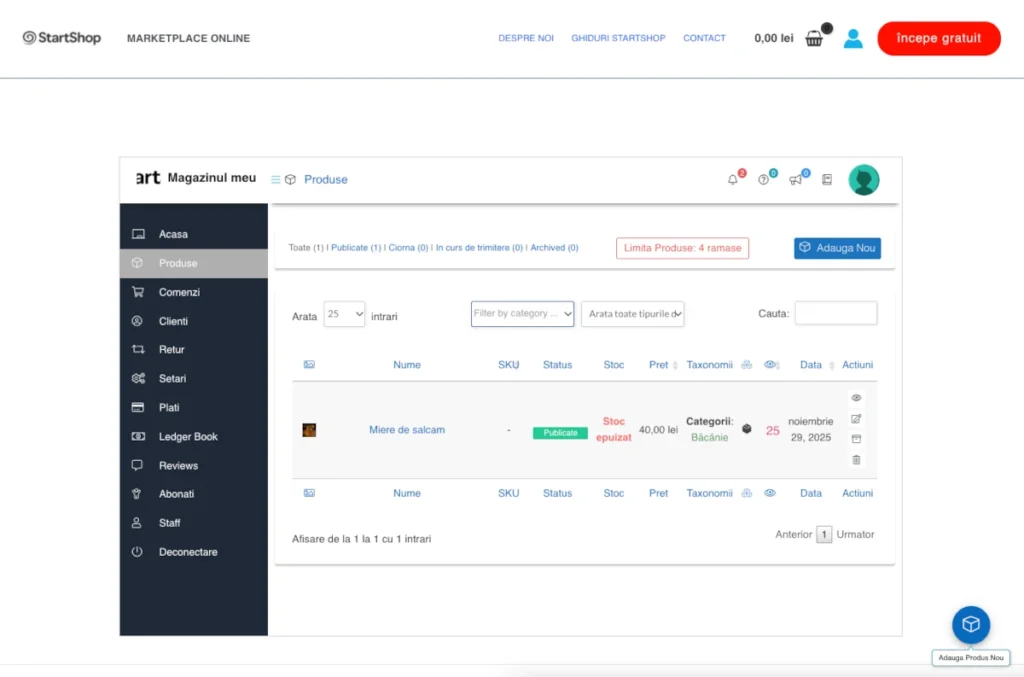The image size is (1024, 677).
Task: Click the floating Adauga Produs Nou cube button
Action: pos(970,625)
